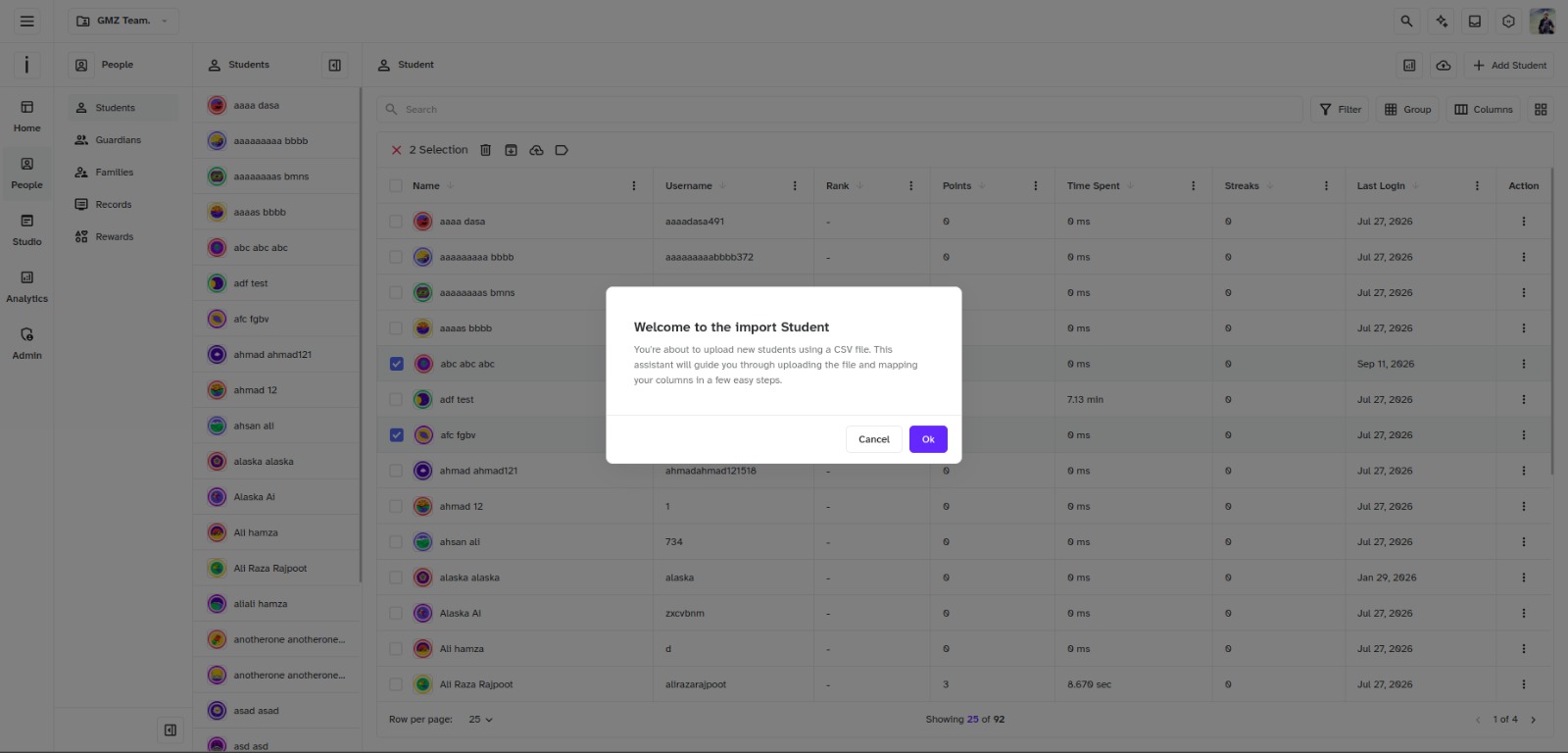Open the inbox tray icon
The width and height of the screenshot is (1568, 753).
coord(1474,21)
